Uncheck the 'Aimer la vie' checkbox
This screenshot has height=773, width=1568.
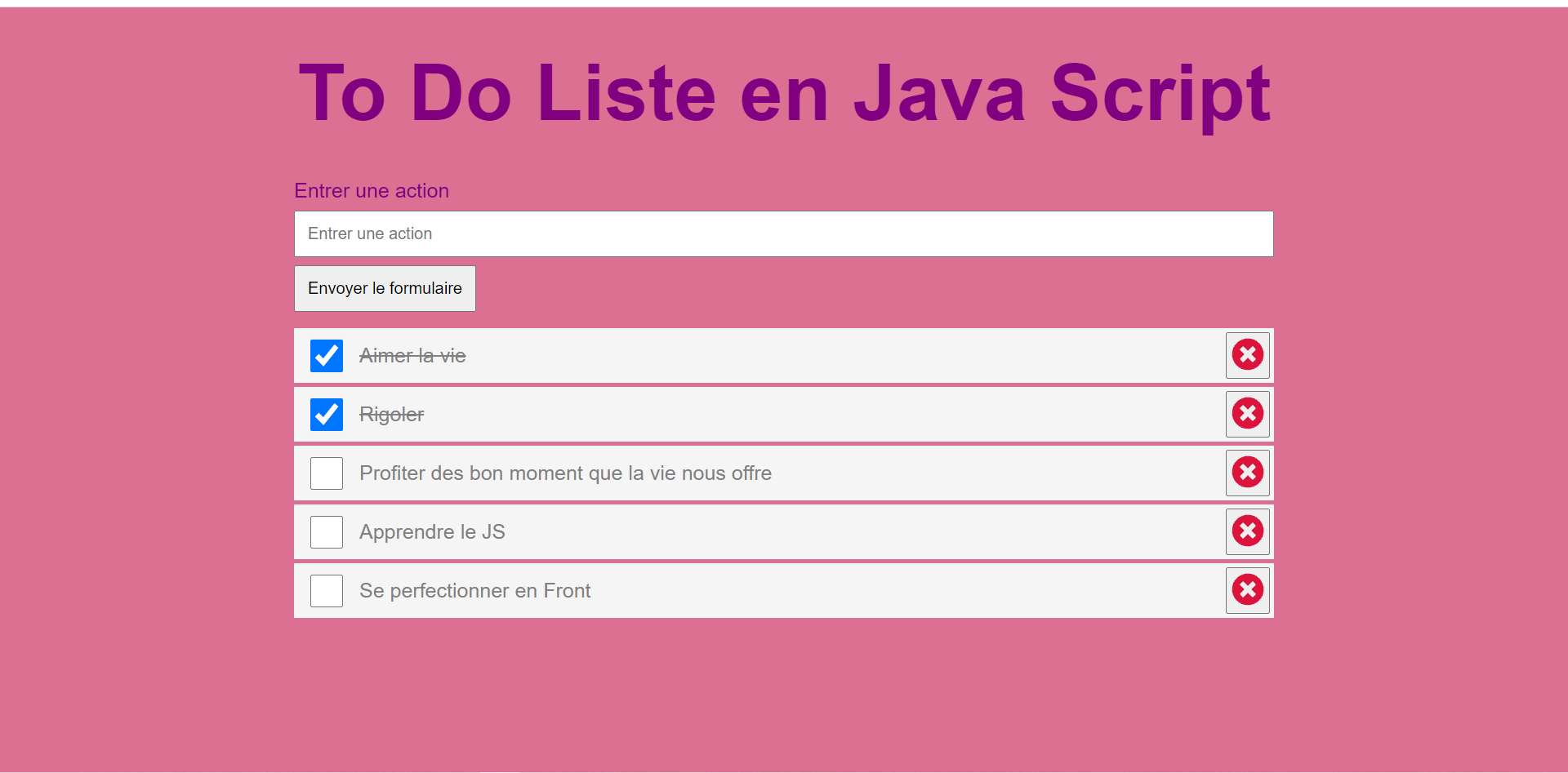(x=326, y=355)
